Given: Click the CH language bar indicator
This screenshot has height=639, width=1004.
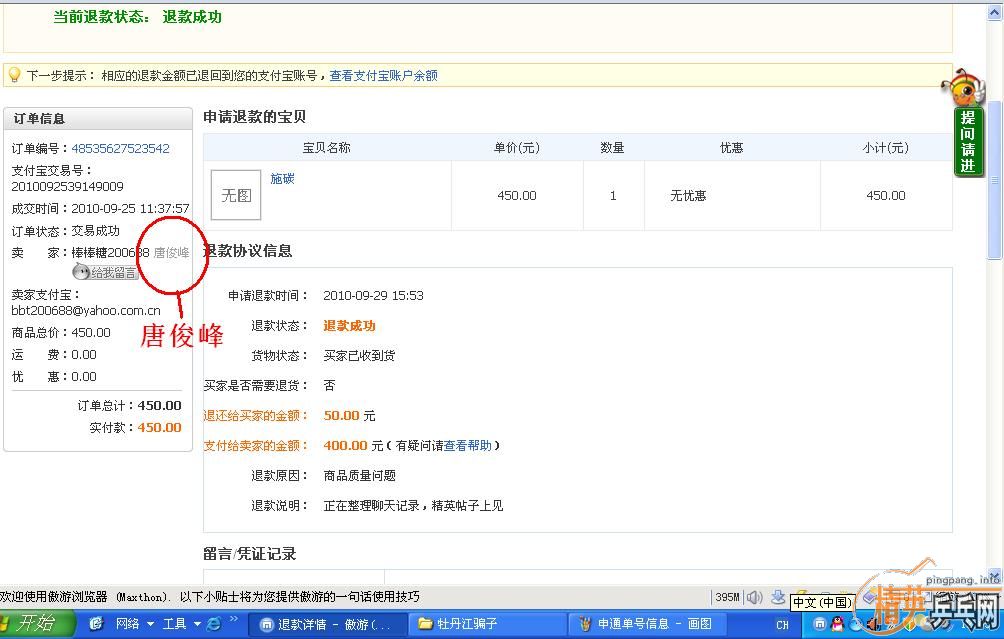Looking at the screenshot, I should [x=782, y=625].
